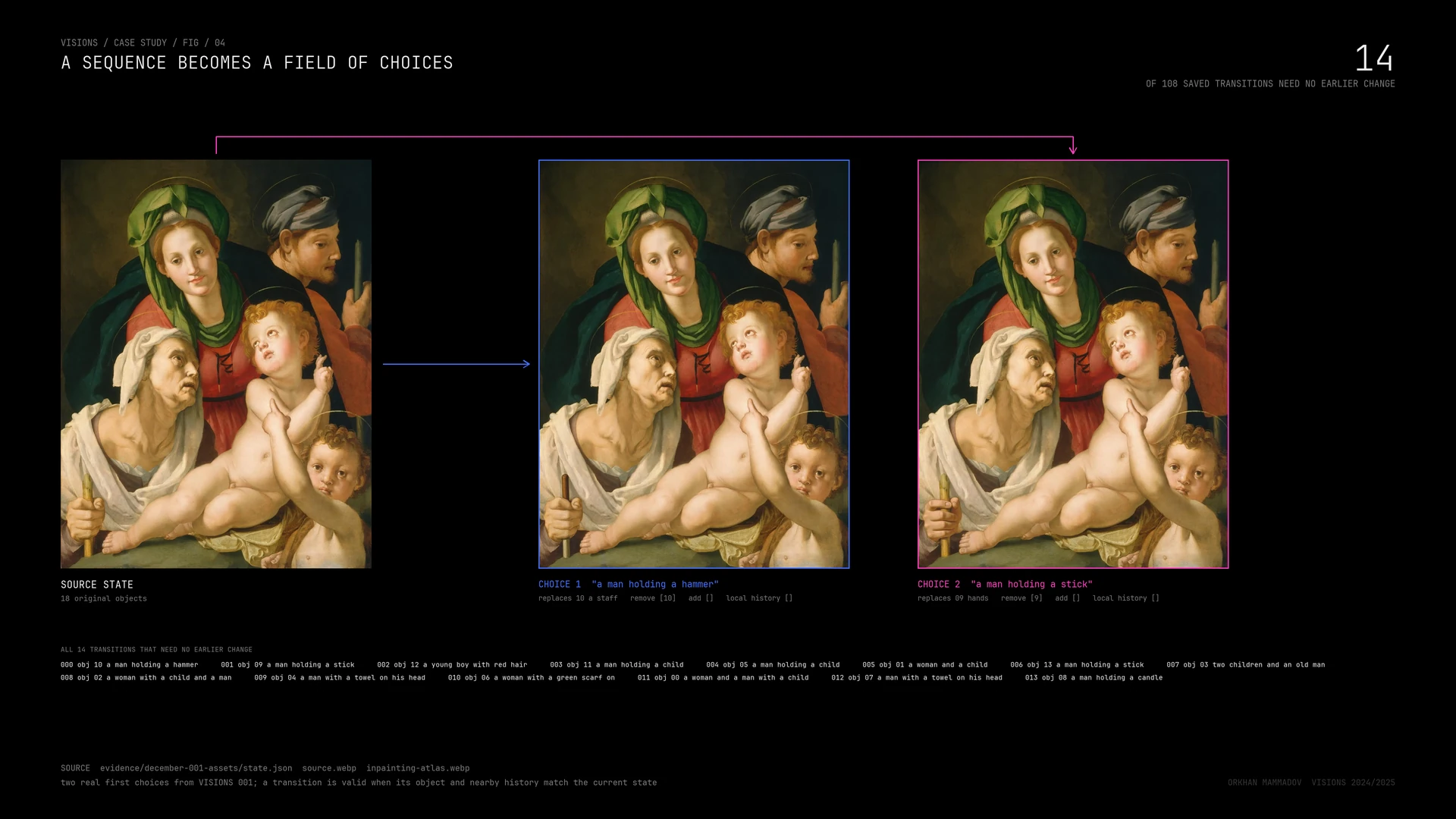Click the 'CHOICE 2 "a man holding a stick"' caption

1005,584
